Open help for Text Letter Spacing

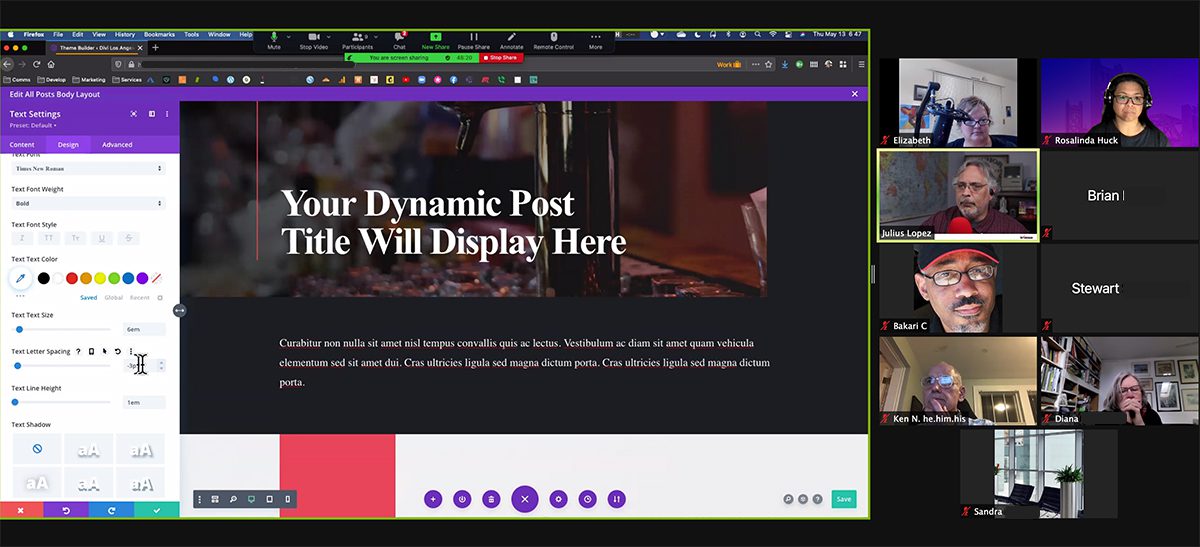point(78,352)
